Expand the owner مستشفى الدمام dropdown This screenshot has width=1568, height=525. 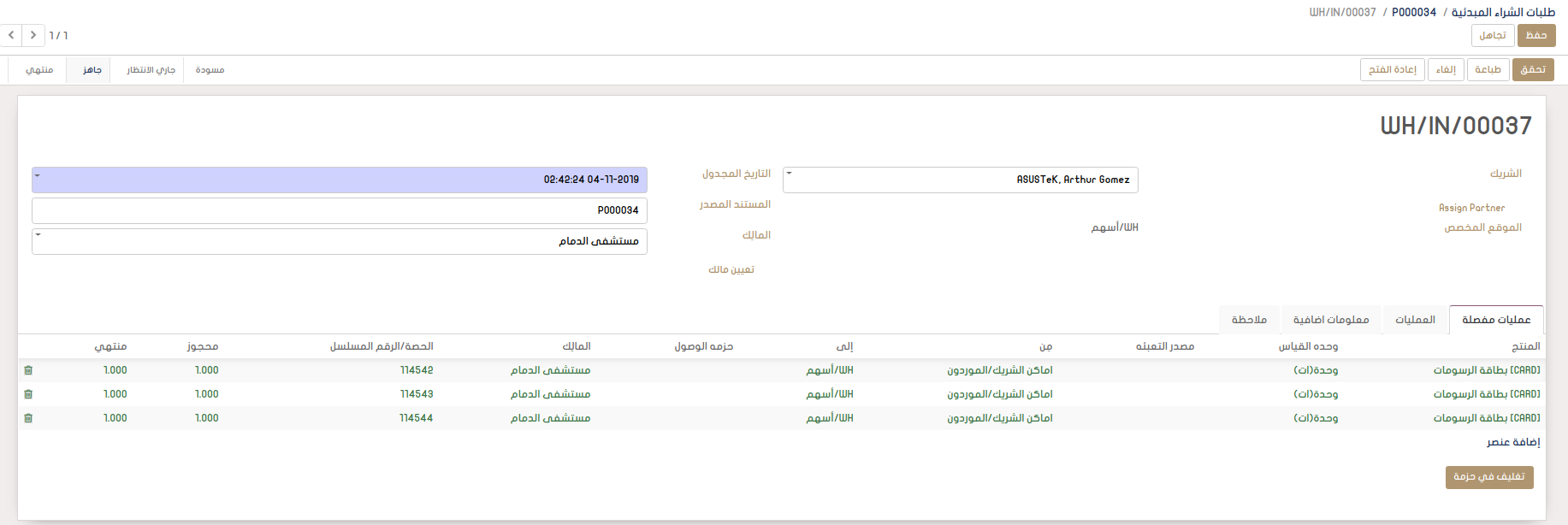(x=38, y=235)
